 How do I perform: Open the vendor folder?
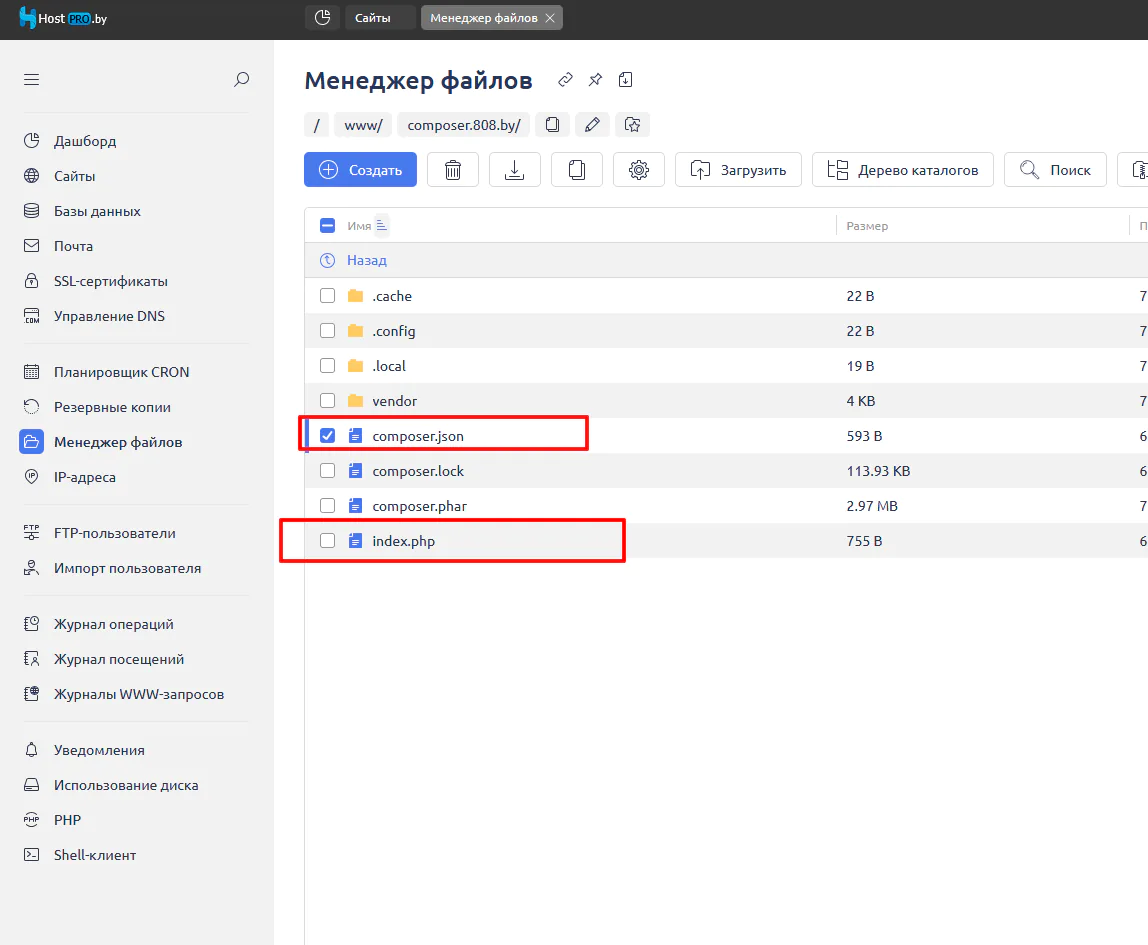[x=394, y=401]
